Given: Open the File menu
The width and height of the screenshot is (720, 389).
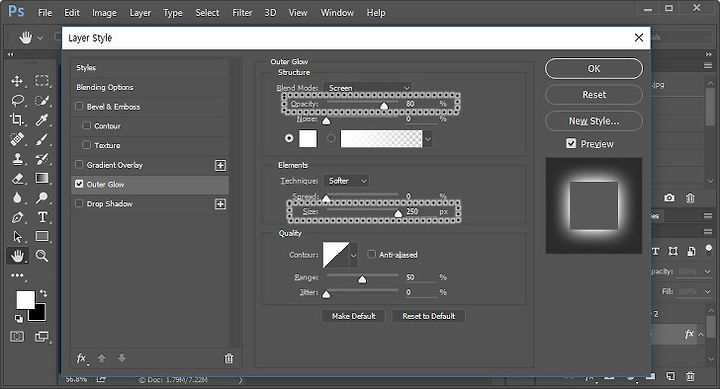Looking at the screenshot, I should click(45, 13).
